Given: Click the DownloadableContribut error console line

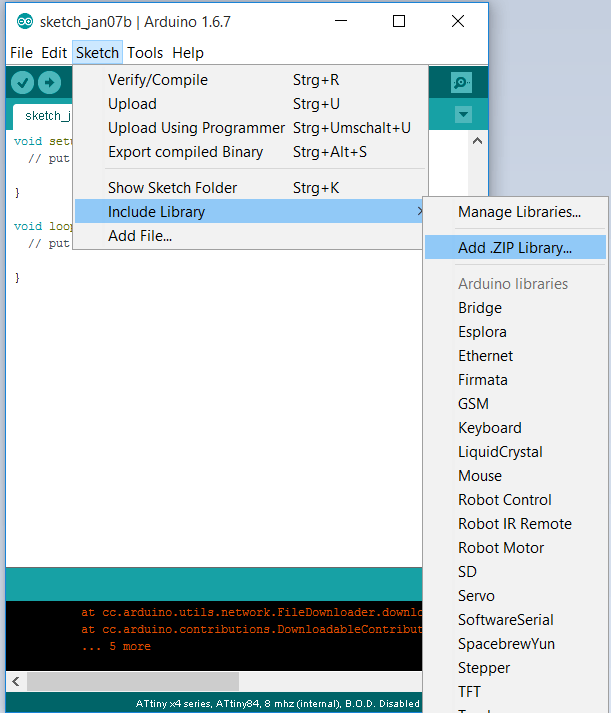Looking at the screenshot, I should point(251,629).
